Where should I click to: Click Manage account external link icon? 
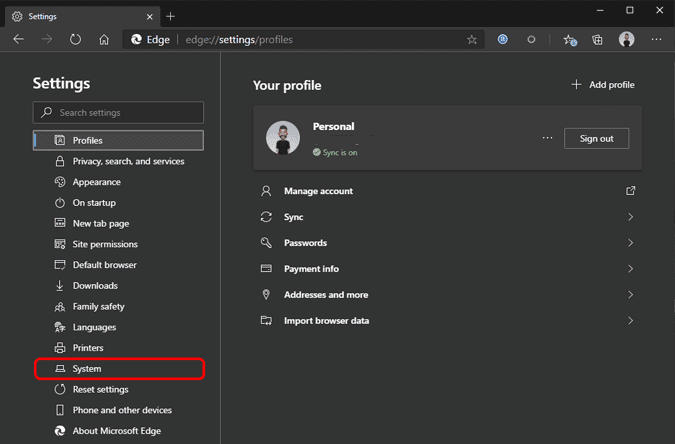tap(630, 191)
